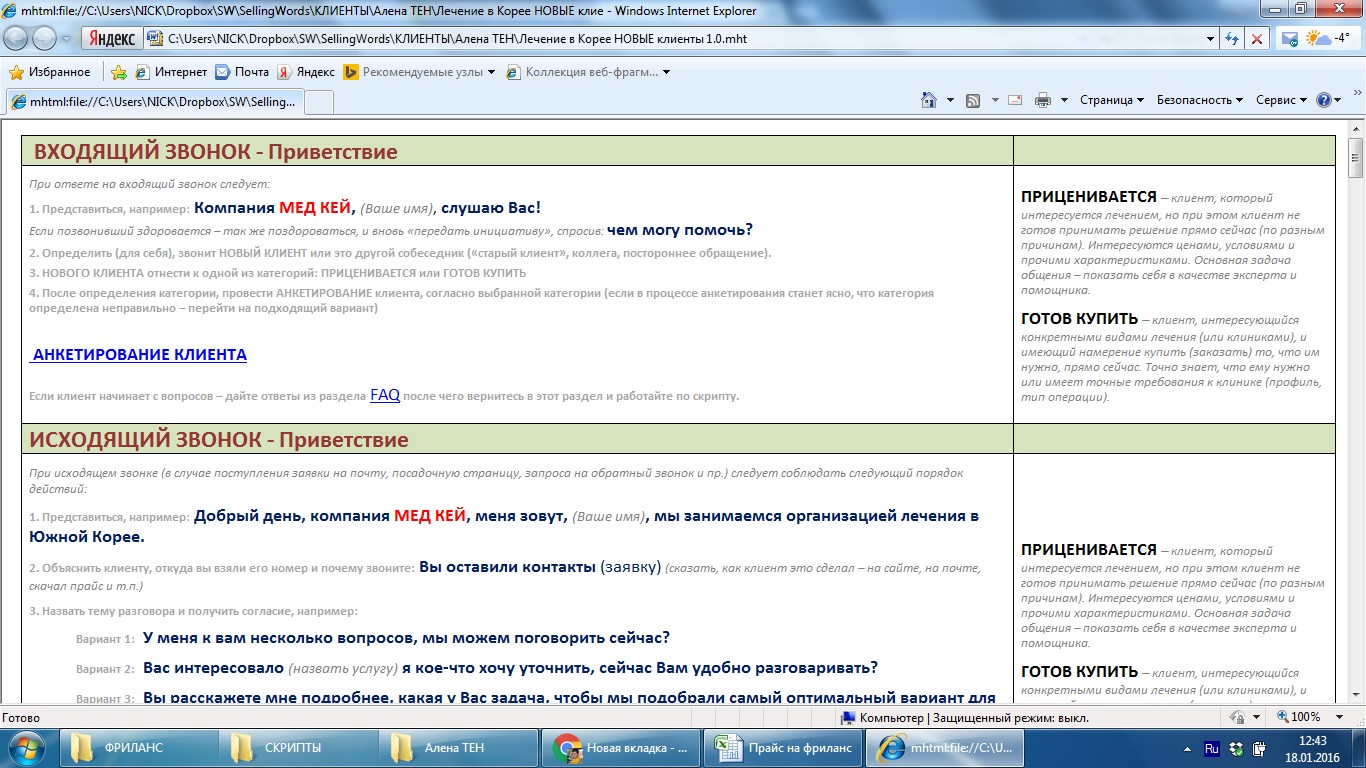Click the Read mail icon in command bar
Screen dimensions: 1366x768
click(1015, 100)
